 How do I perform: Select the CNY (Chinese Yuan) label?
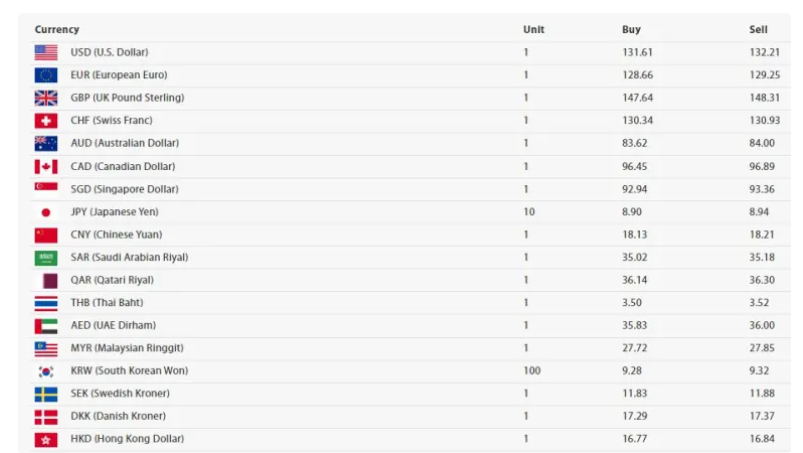coord(116,234)
